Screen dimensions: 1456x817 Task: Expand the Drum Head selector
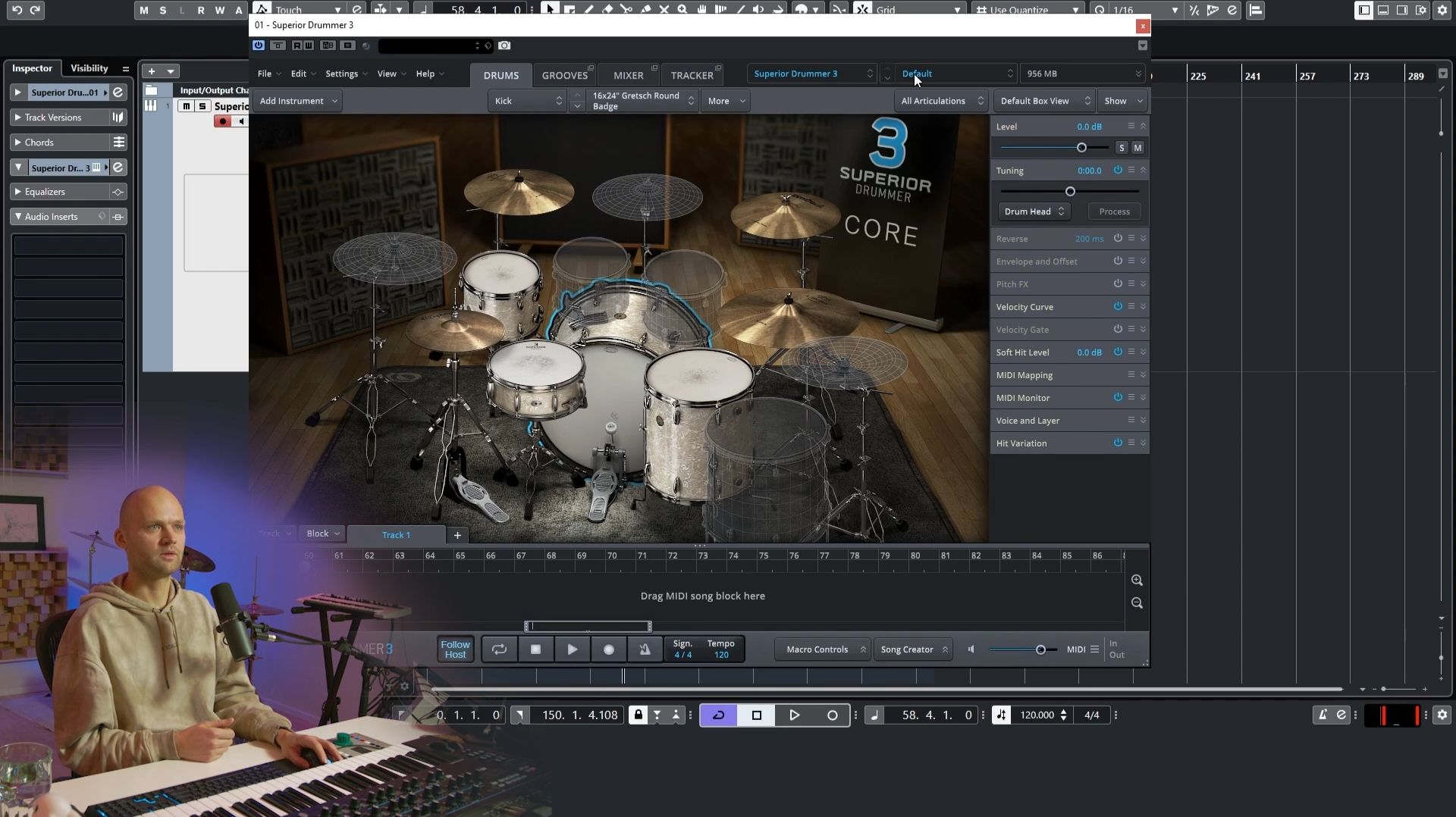(1034, 211)
